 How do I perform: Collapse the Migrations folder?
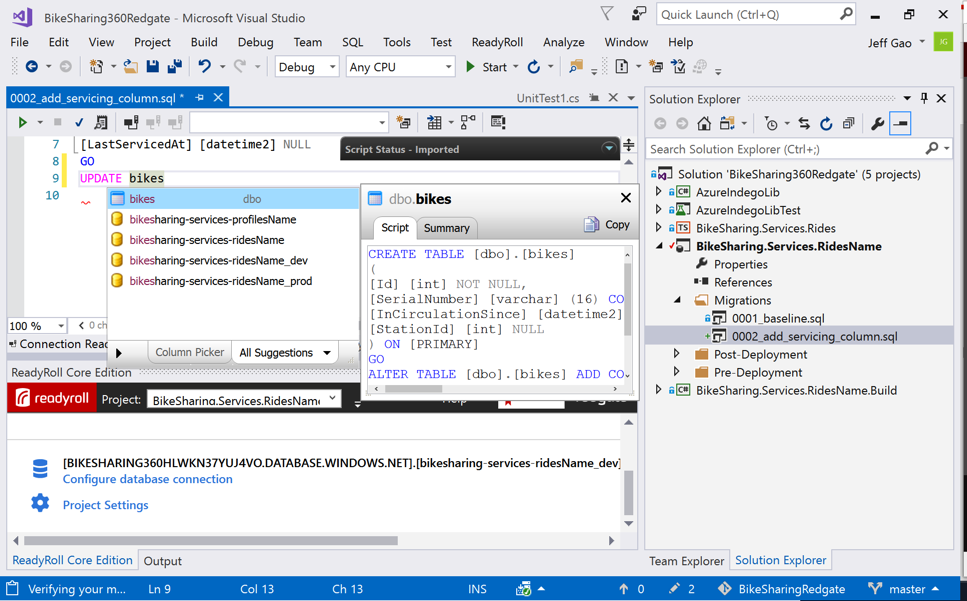click(677, 300)
